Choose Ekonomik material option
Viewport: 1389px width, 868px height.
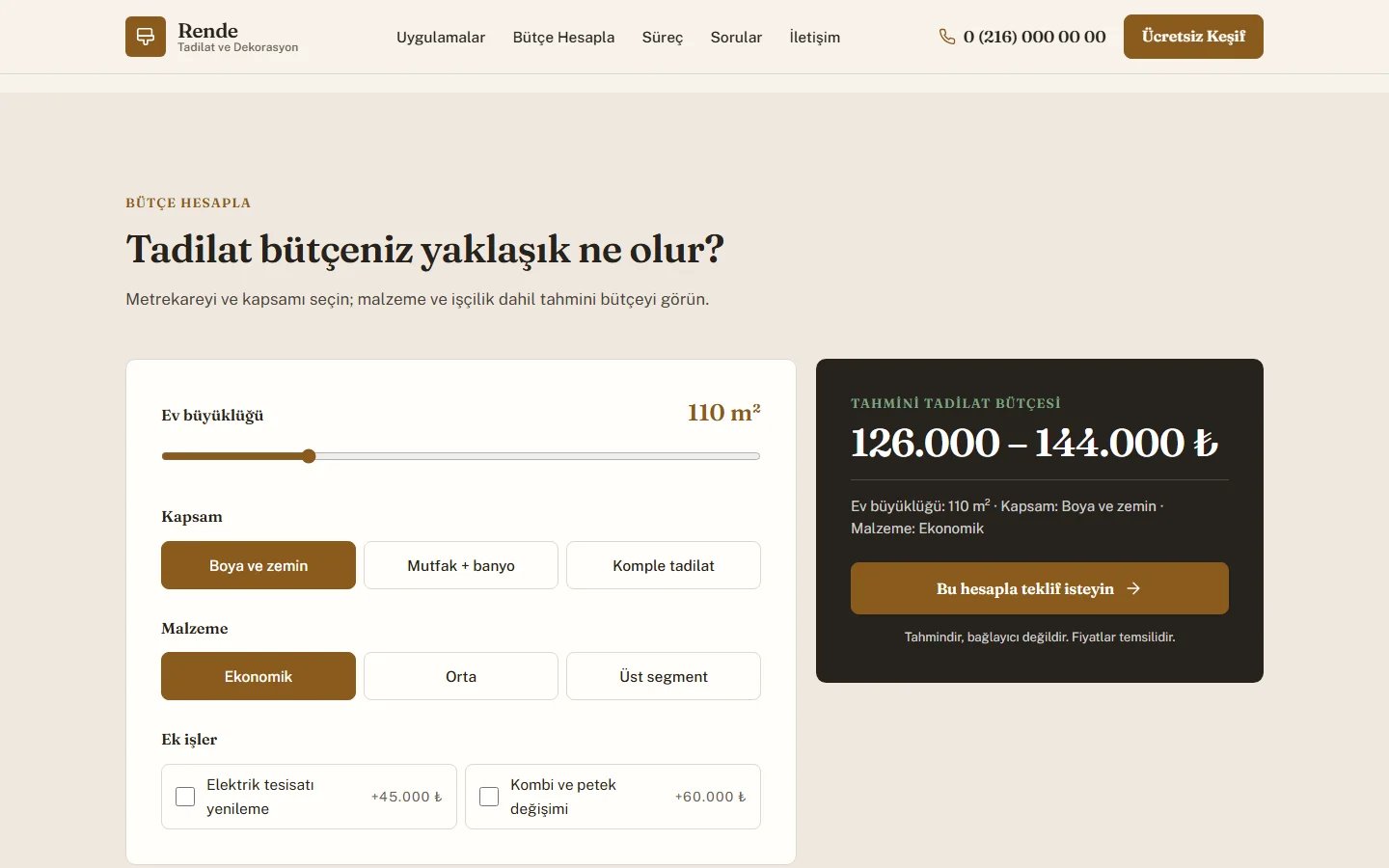(x=259, y=676)
